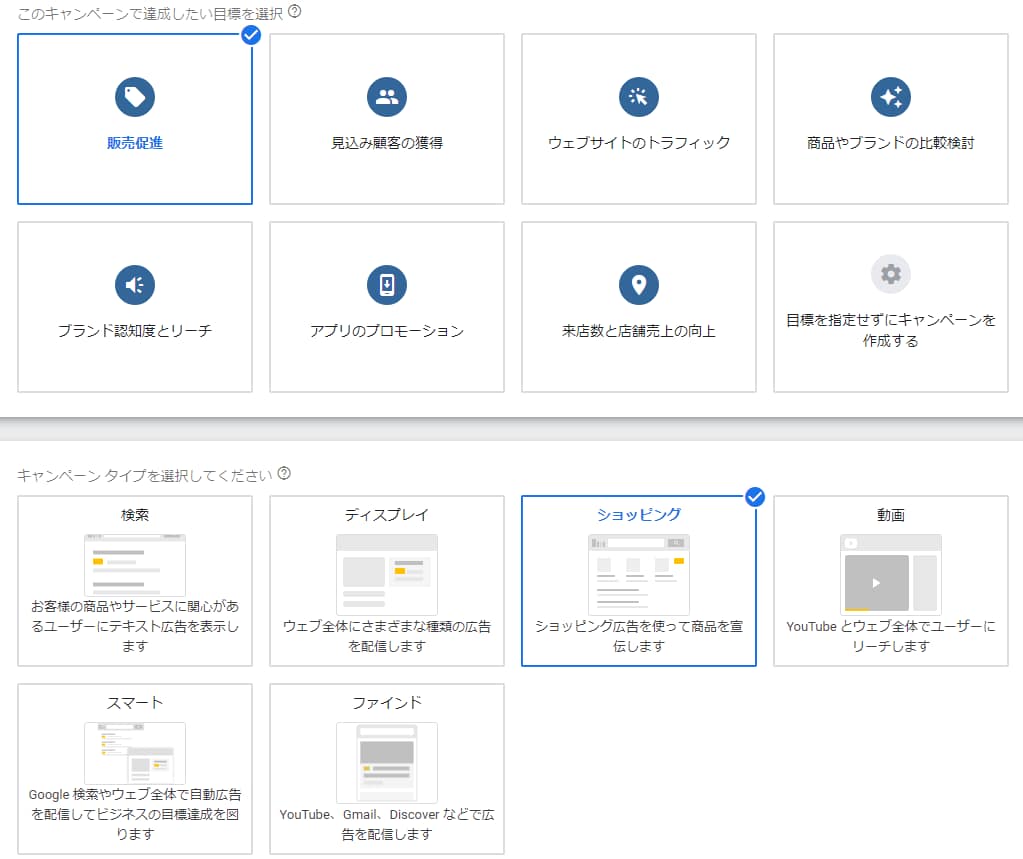Click the 販売促進 price tag icon
The width and height of the screenshot is (1023, 859).
click(x=135, y=97)
